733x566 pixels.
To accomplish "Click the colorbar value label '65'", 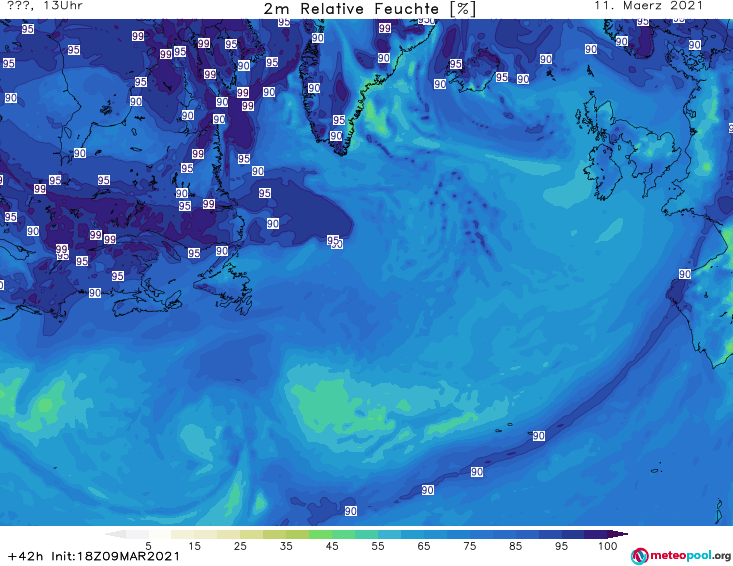I will point(424,546).
